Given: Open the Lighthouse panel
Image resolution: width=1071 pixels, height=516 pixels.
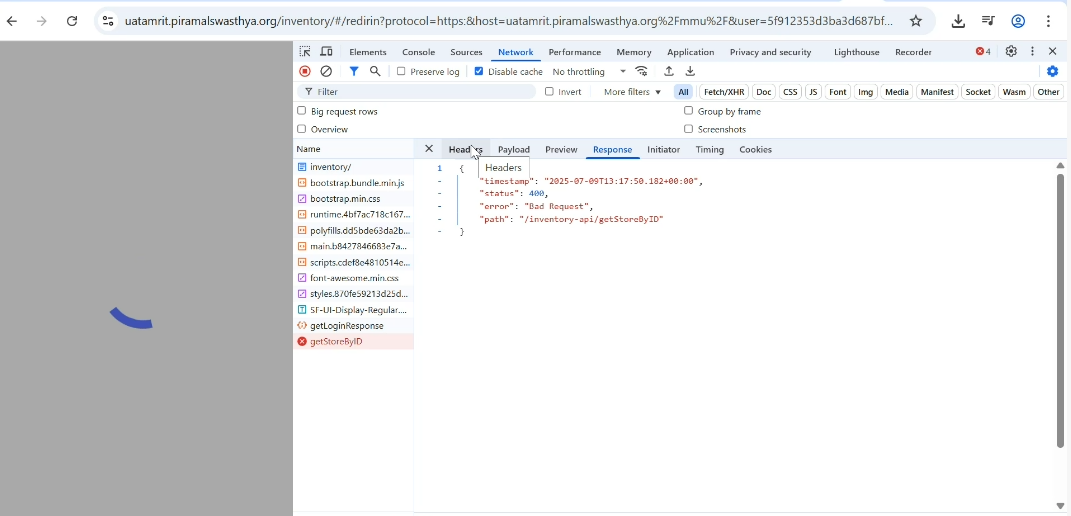Looking at the screenshot, I should click(857, 52).
